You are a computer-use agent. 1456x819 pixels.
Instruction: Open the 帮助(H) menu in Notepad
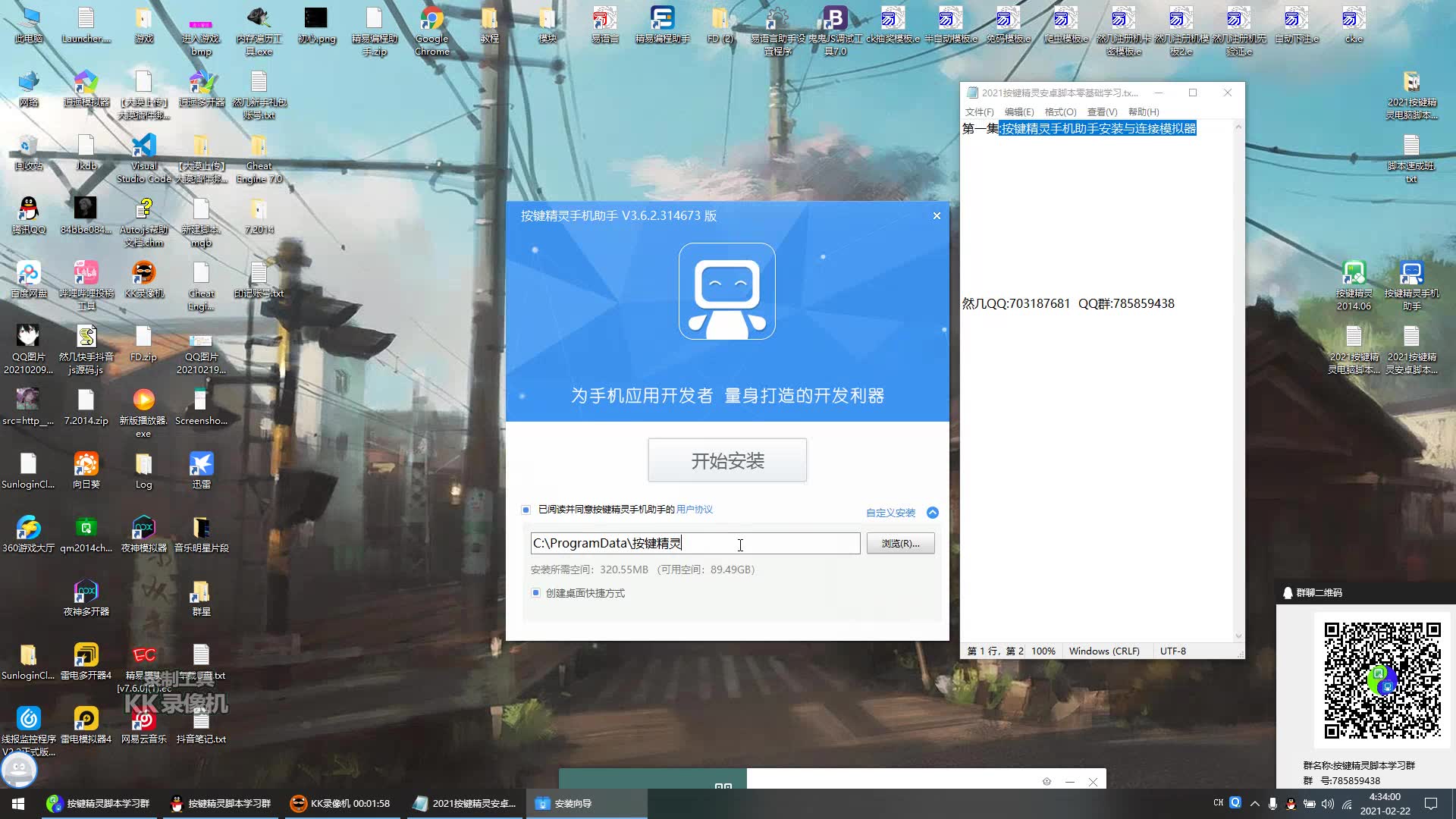(1144, 111)
